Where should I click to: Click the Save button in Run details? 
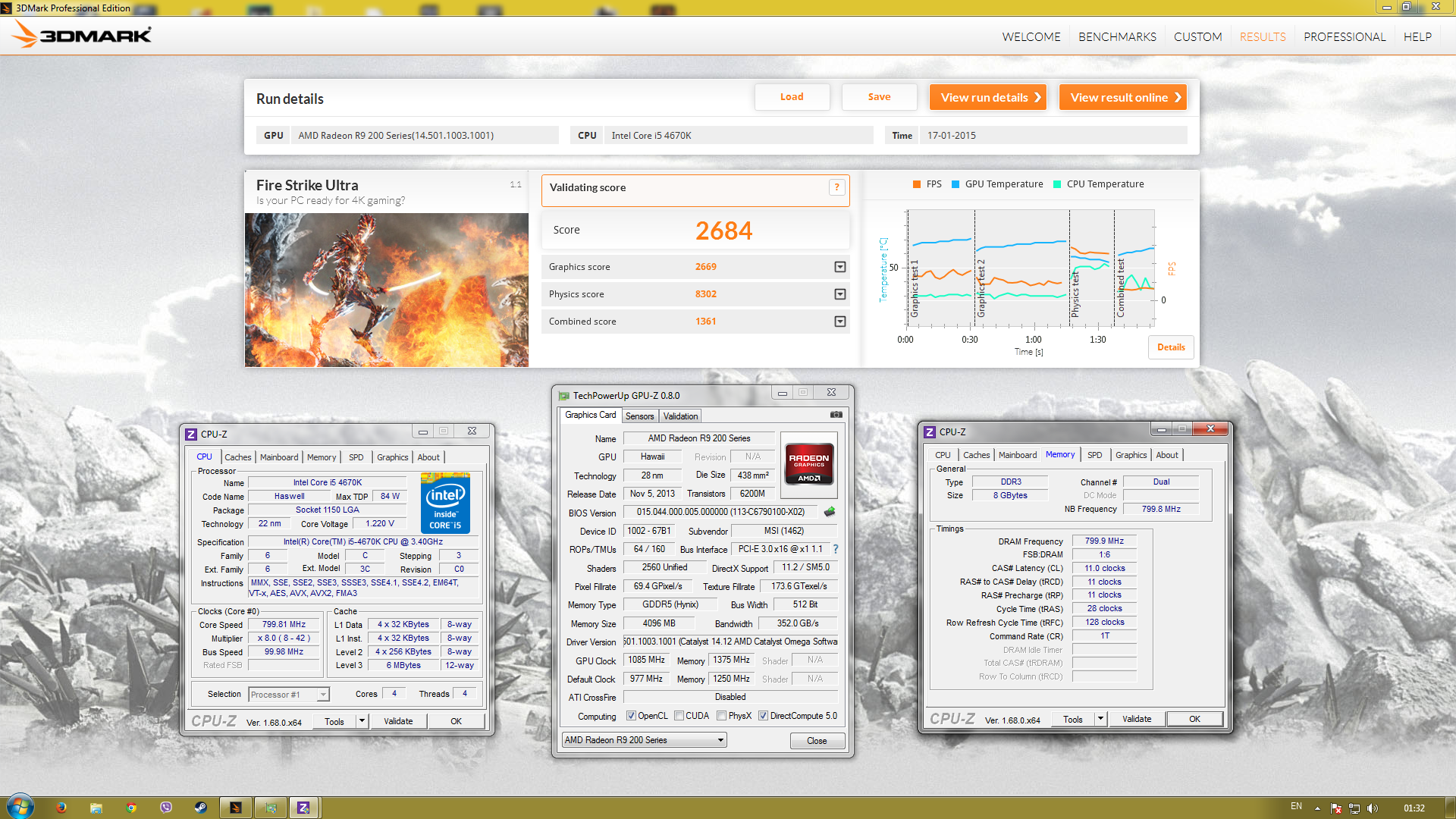(879, 97)
